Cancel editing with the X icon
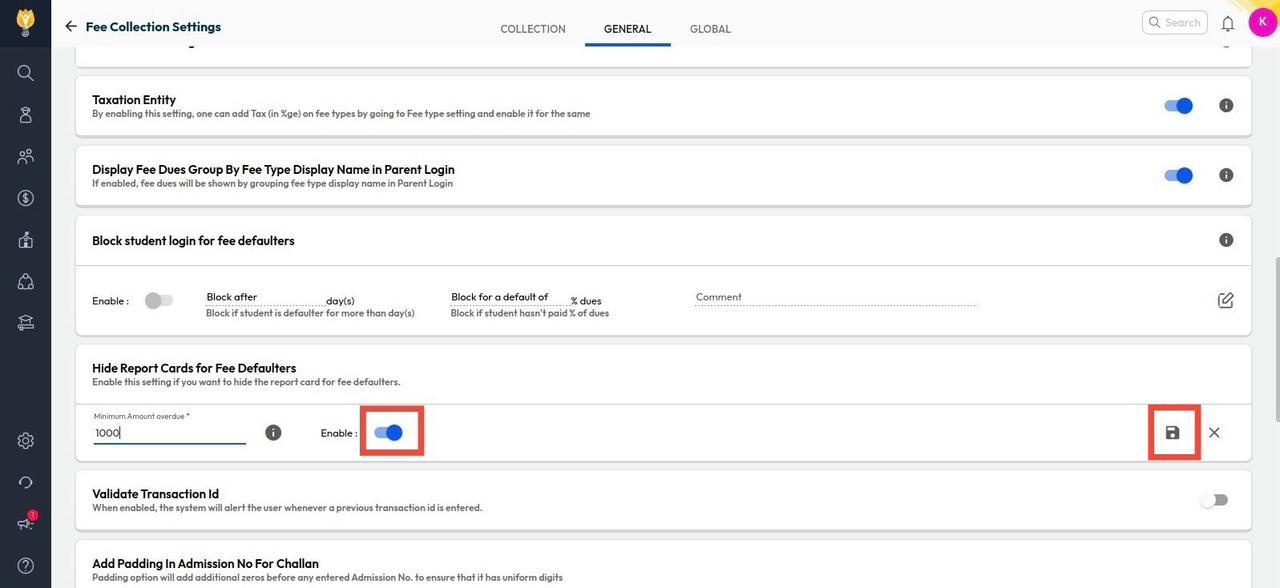Image resolution: width=1280 pixels, height=588 pixels. 1214,433
